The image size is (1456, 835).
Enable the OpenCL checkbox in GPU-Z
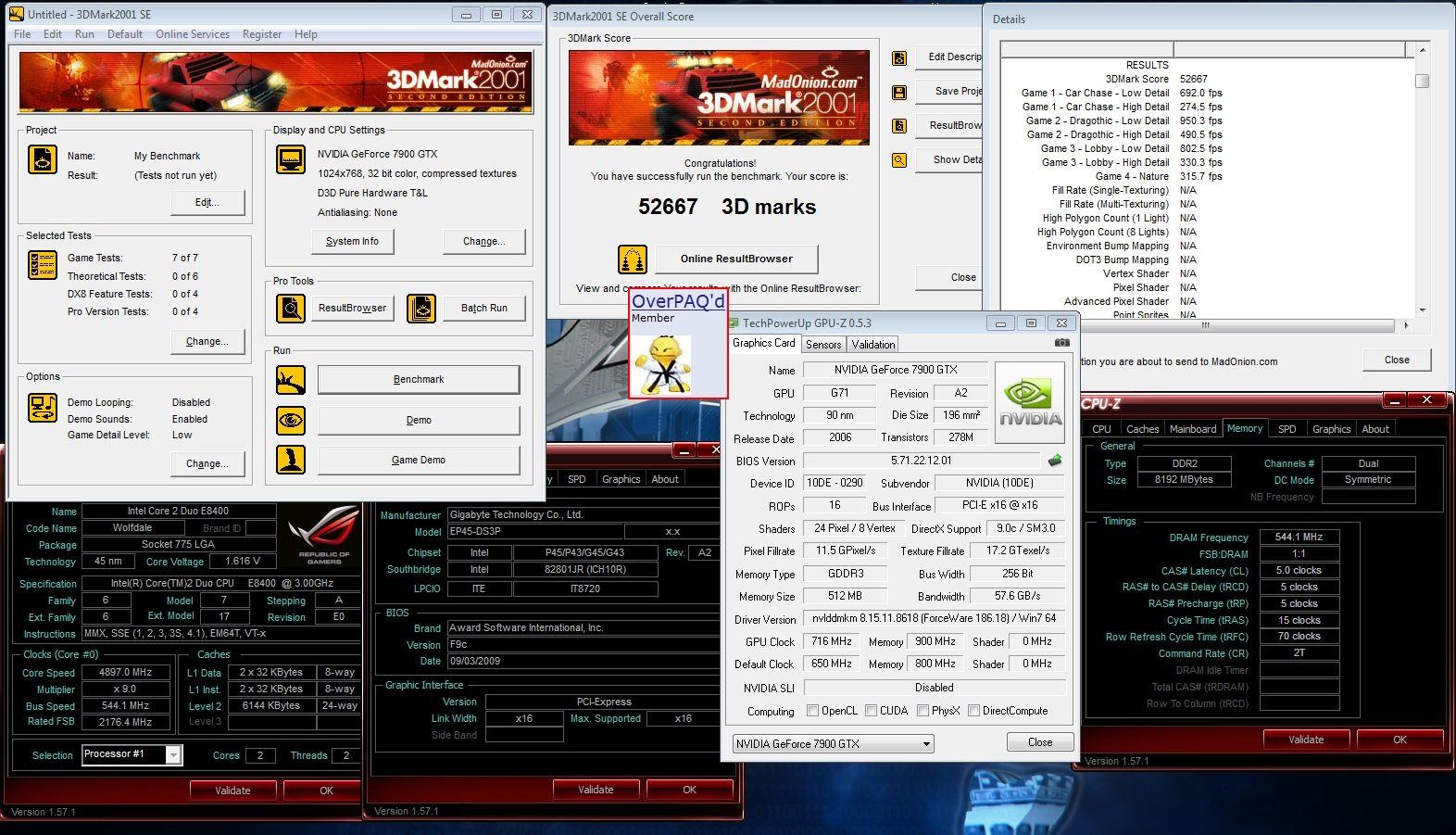[813, 711]
